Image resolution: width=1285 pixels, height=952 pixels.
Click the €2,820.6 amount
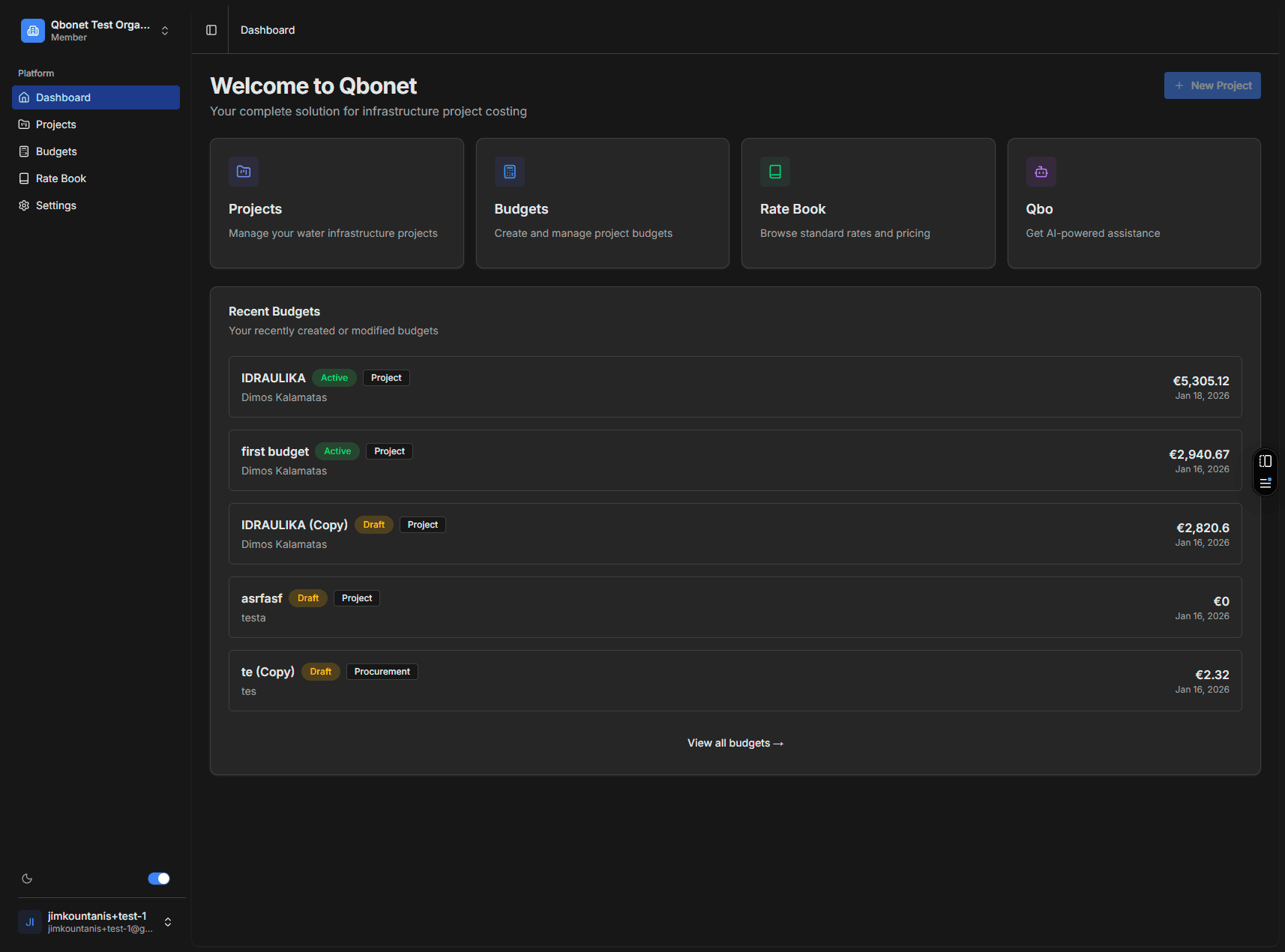1203,528
